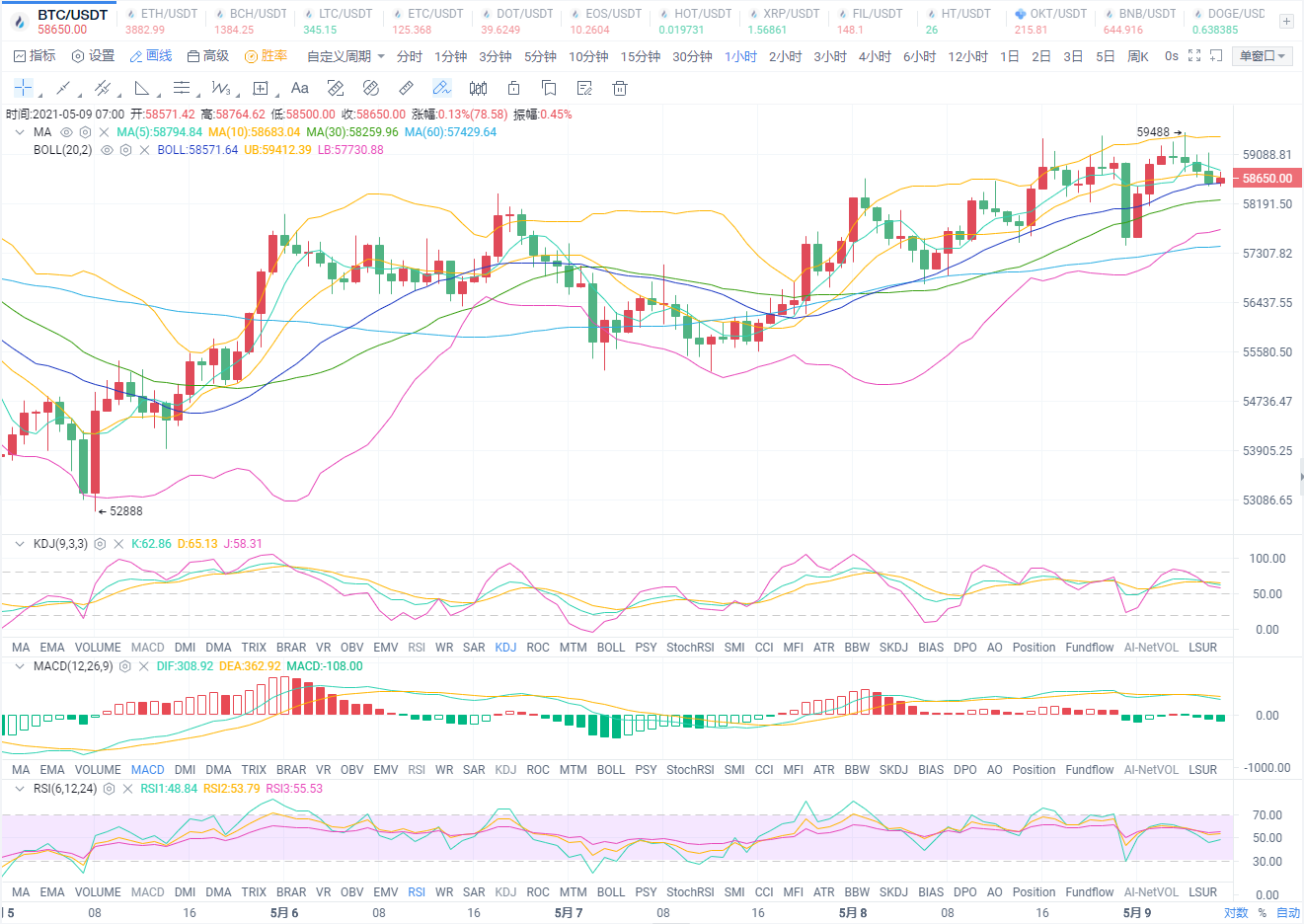The height and width of the screenshot is (924, 1304).
Task: Open the 胜率 win rate button
Action: [267, 56]
